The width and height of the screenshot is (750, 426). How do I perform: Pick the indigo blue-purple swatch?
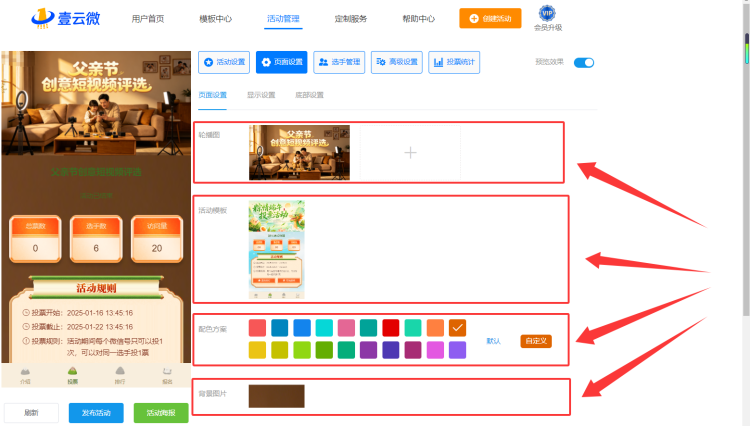[x=391, y=350]
